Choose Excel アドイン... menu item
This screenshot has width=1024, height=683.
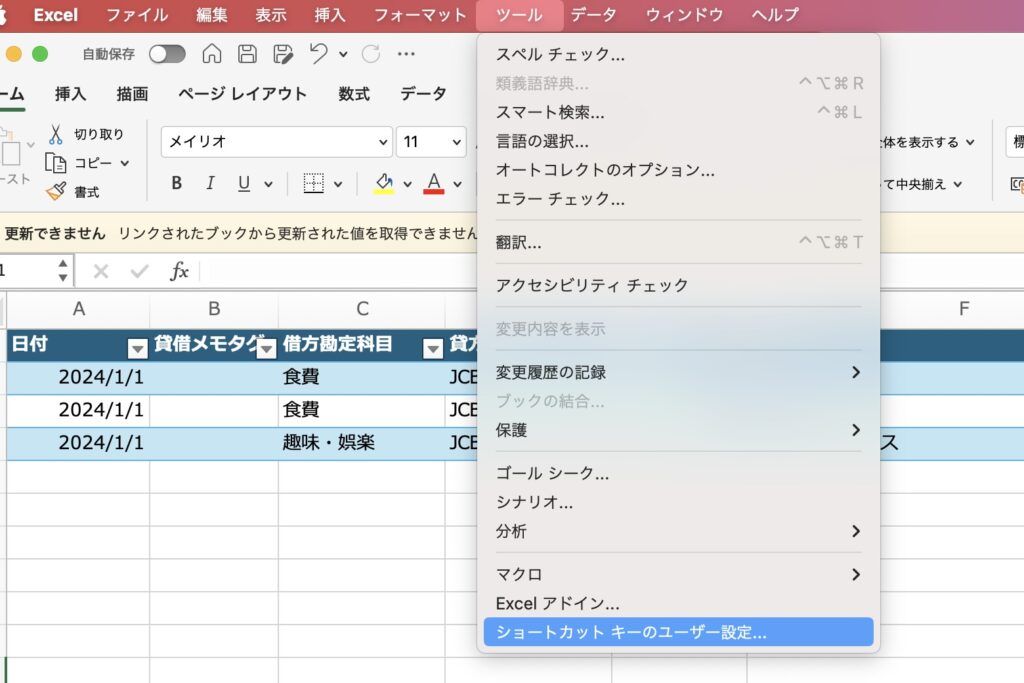679,603
